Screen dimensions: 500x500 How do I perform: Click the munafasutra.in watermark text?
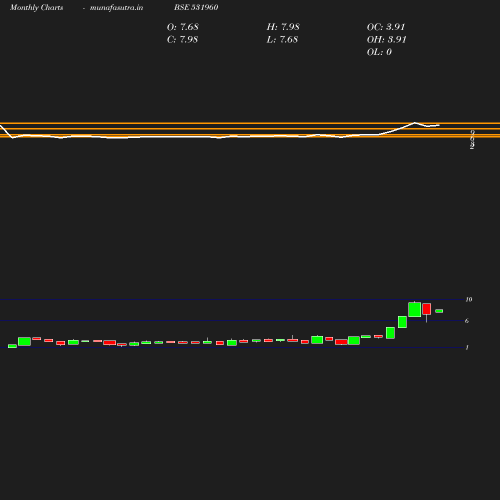116,8
